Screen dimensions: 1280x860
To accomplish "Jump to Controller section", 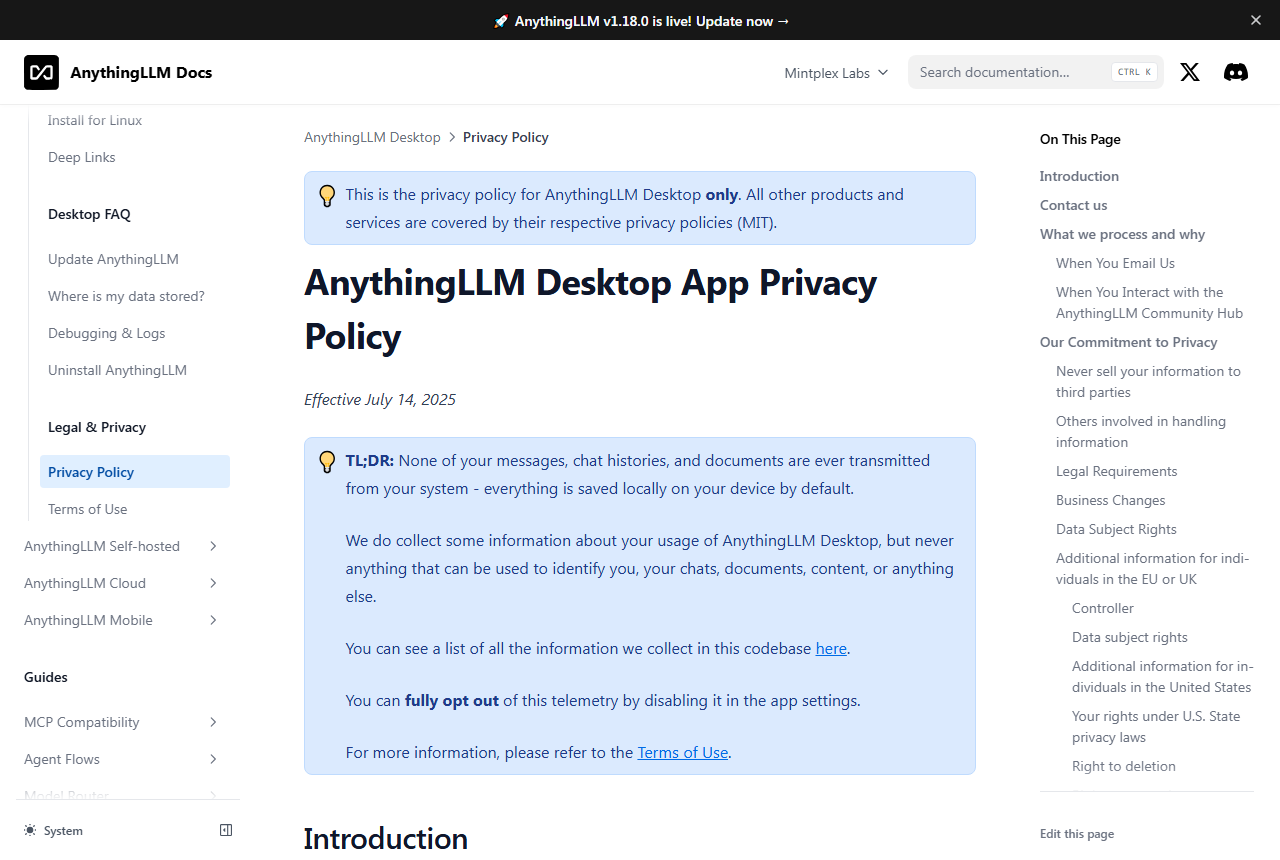I will pos(1103,608).
